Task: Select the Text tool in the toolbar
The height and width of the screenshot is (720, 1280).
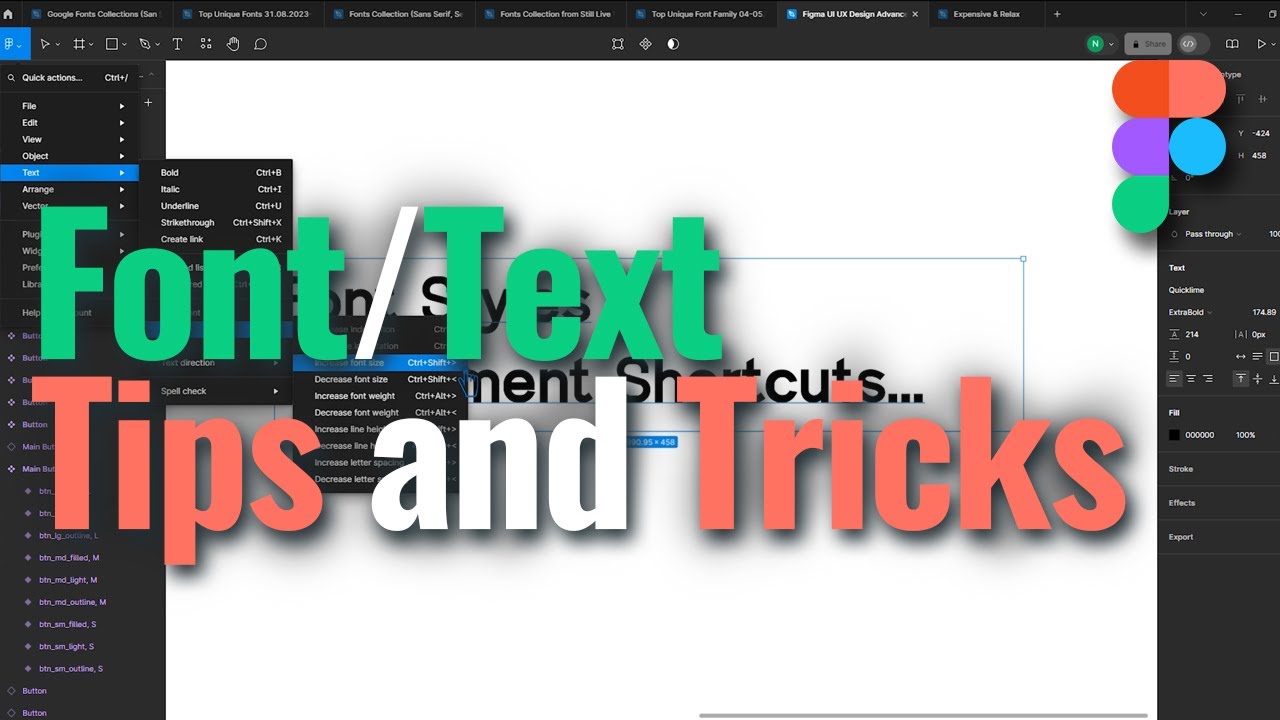Action: click(177, 43)
